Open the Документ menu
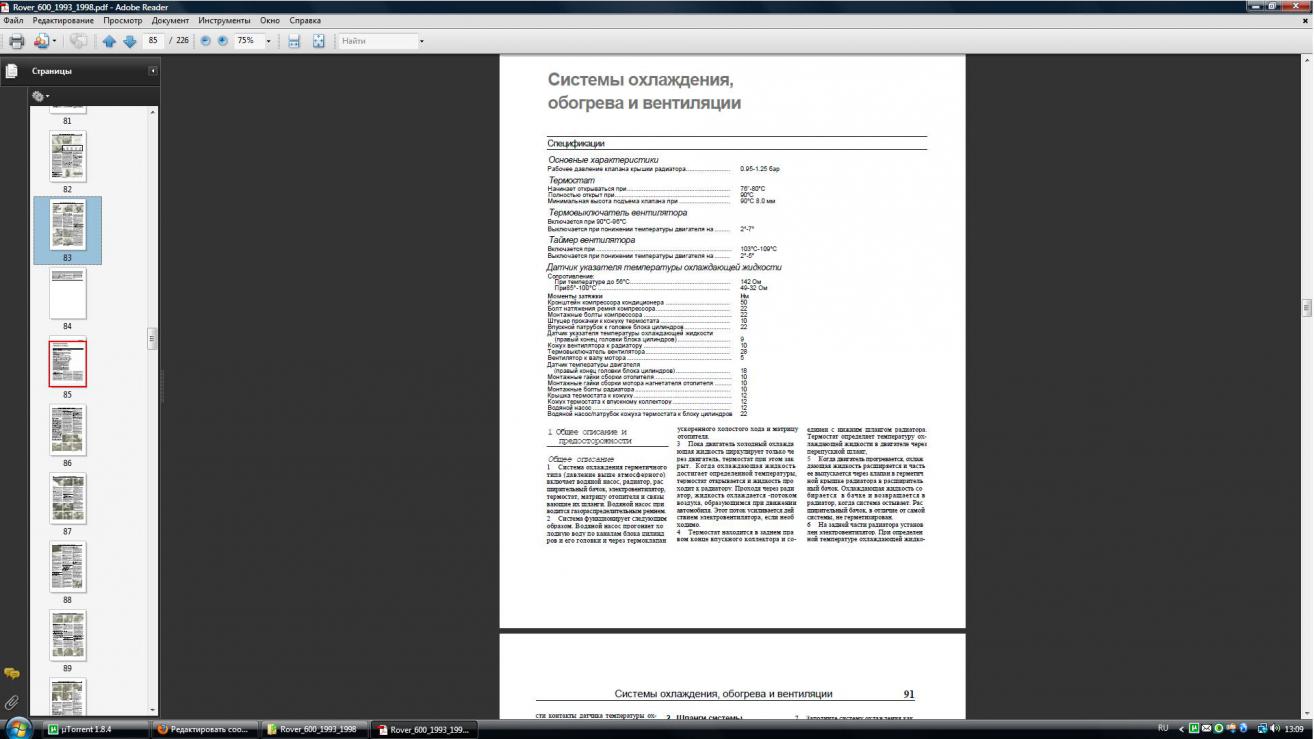The width and height of the screenshot is (1314, 739). (171, 20)
